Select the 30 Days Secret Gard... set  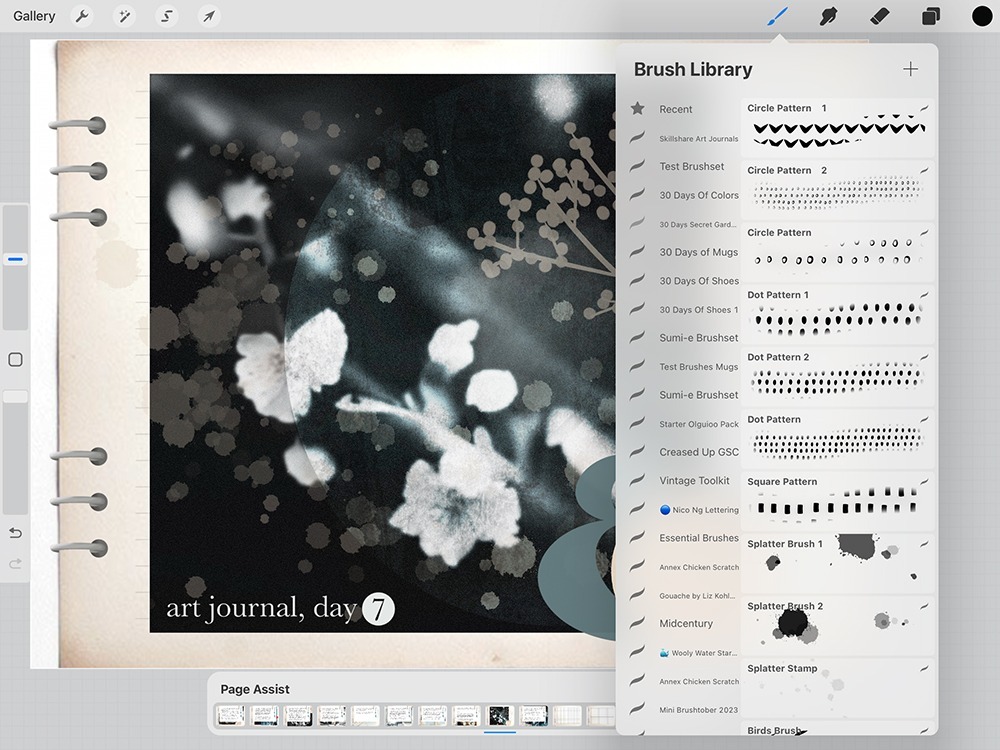pos(697,224)
